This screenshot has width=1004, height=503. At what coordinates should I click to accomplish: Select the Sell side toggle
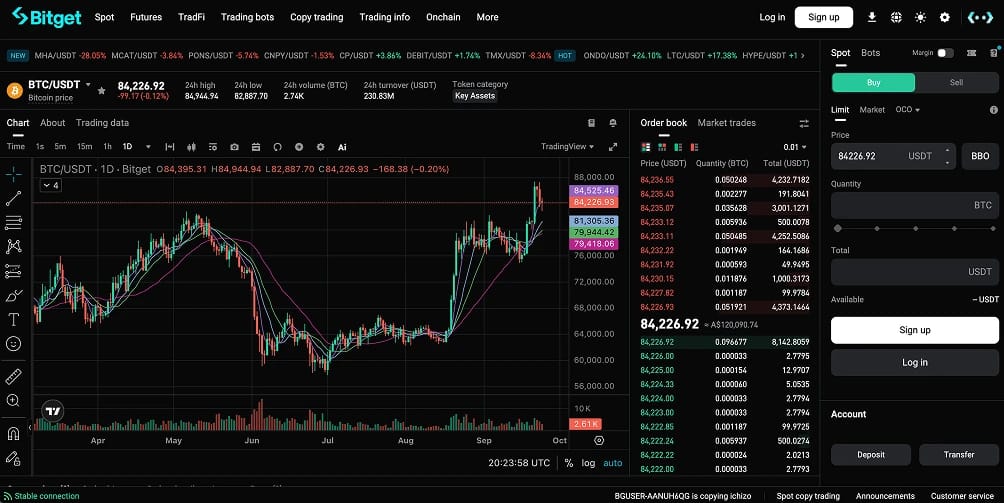click(x=956, y=83)
